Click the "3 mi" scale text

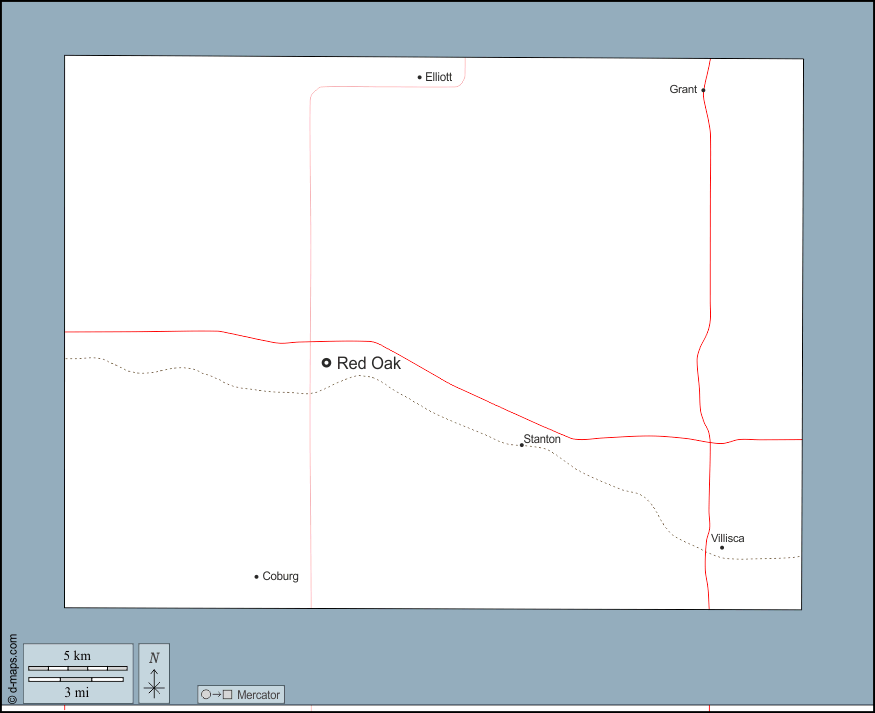(77, 692)
